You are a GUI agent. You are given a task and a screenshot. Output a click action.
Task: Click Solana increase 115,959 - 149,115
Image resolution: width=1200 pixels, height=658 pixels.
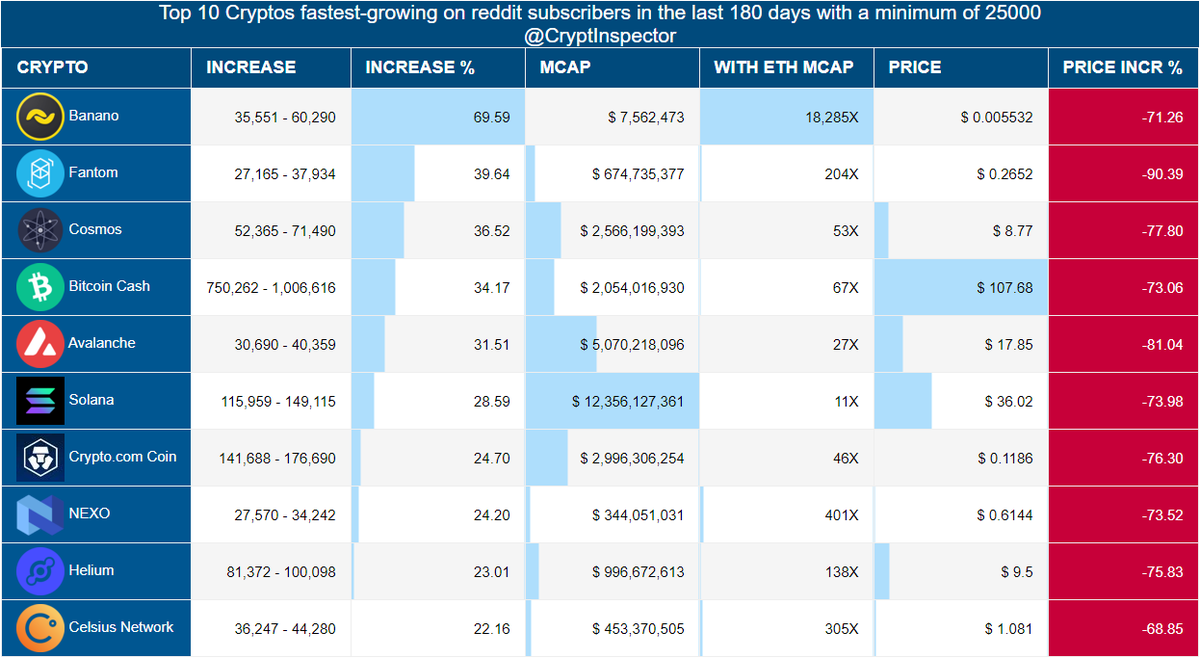(279, 402)
